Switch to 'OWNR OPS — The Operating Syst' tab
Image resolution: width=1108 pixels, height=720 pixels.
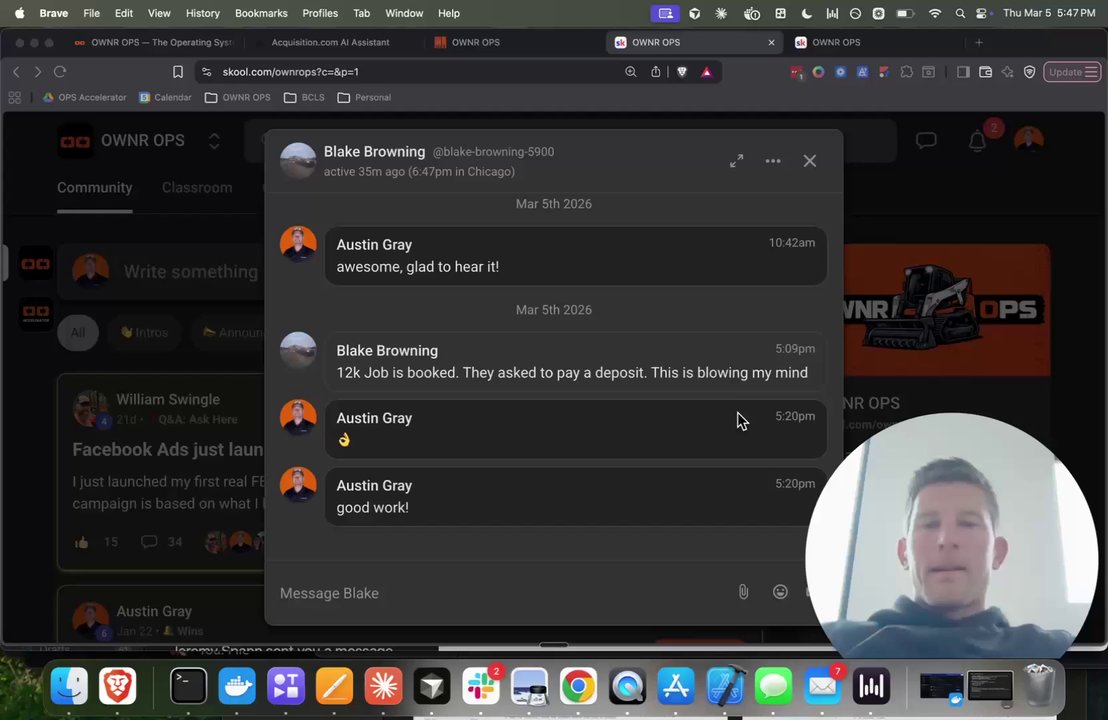(x=154, y=42)
